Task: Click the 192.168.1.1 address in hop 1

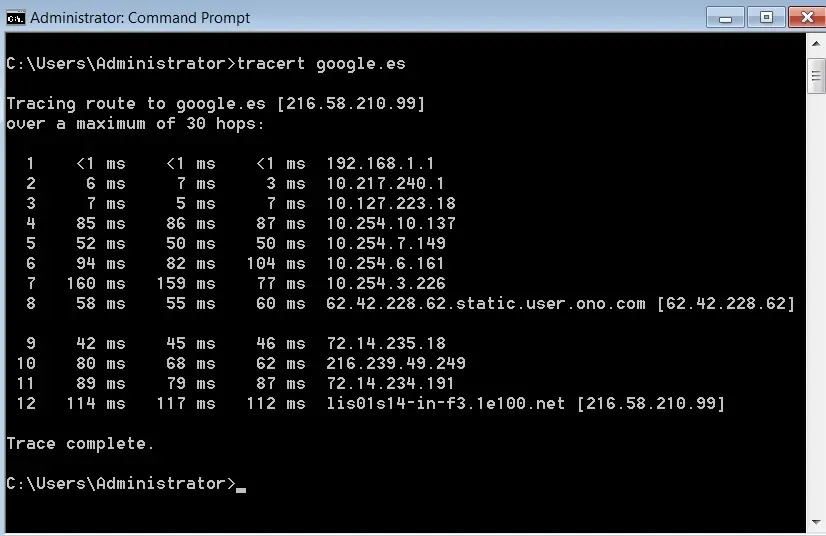Action: click(380, 163)
